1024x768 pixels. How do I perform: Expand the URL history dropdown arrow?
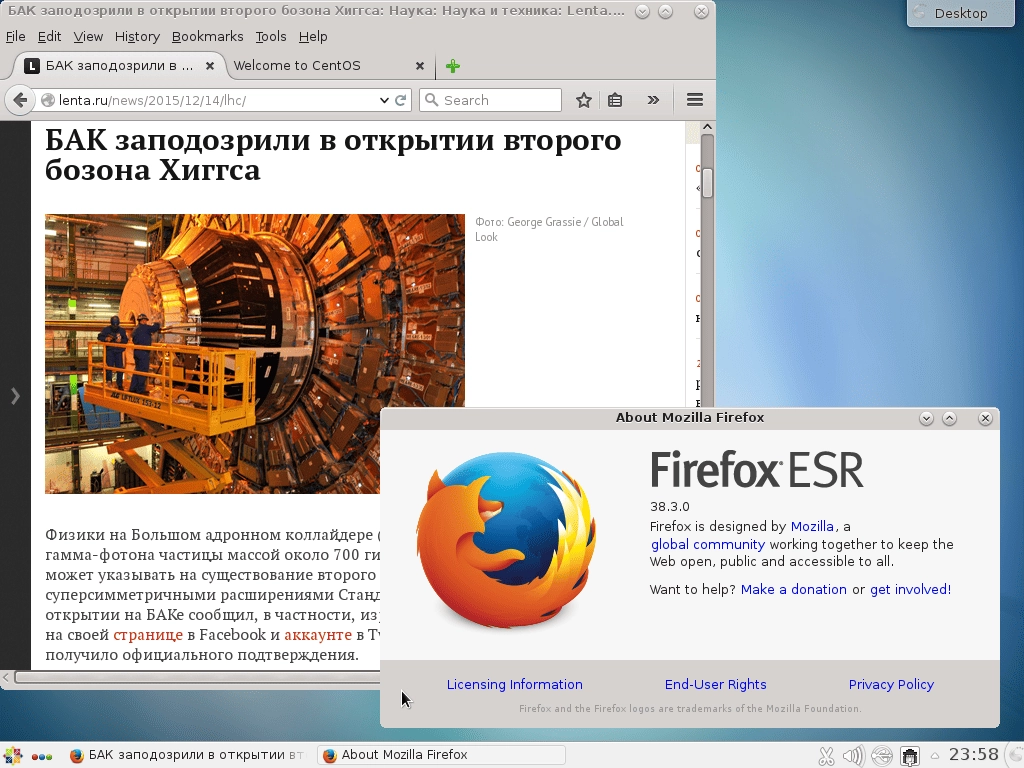coord(384,100)
